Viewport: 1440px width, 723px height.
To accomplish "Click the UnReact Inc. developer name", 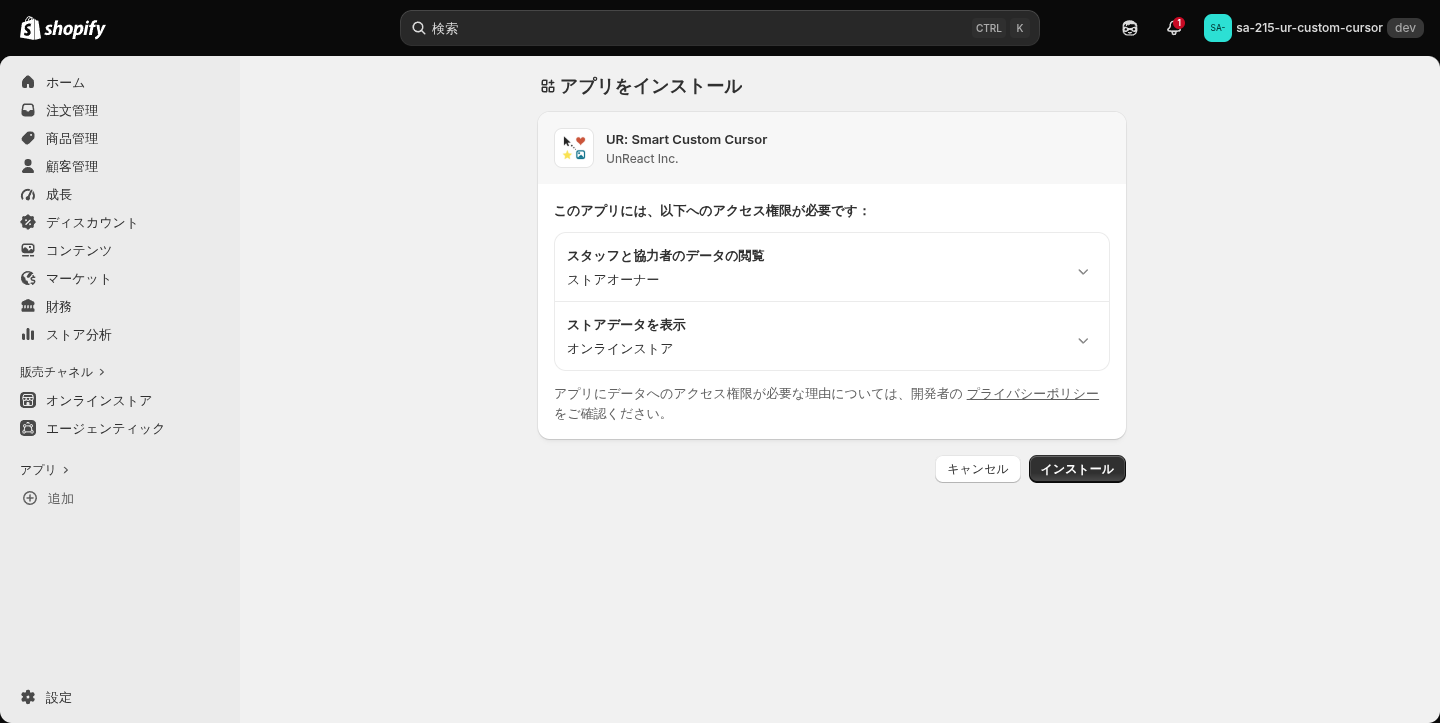I will (x=642, y=158).
